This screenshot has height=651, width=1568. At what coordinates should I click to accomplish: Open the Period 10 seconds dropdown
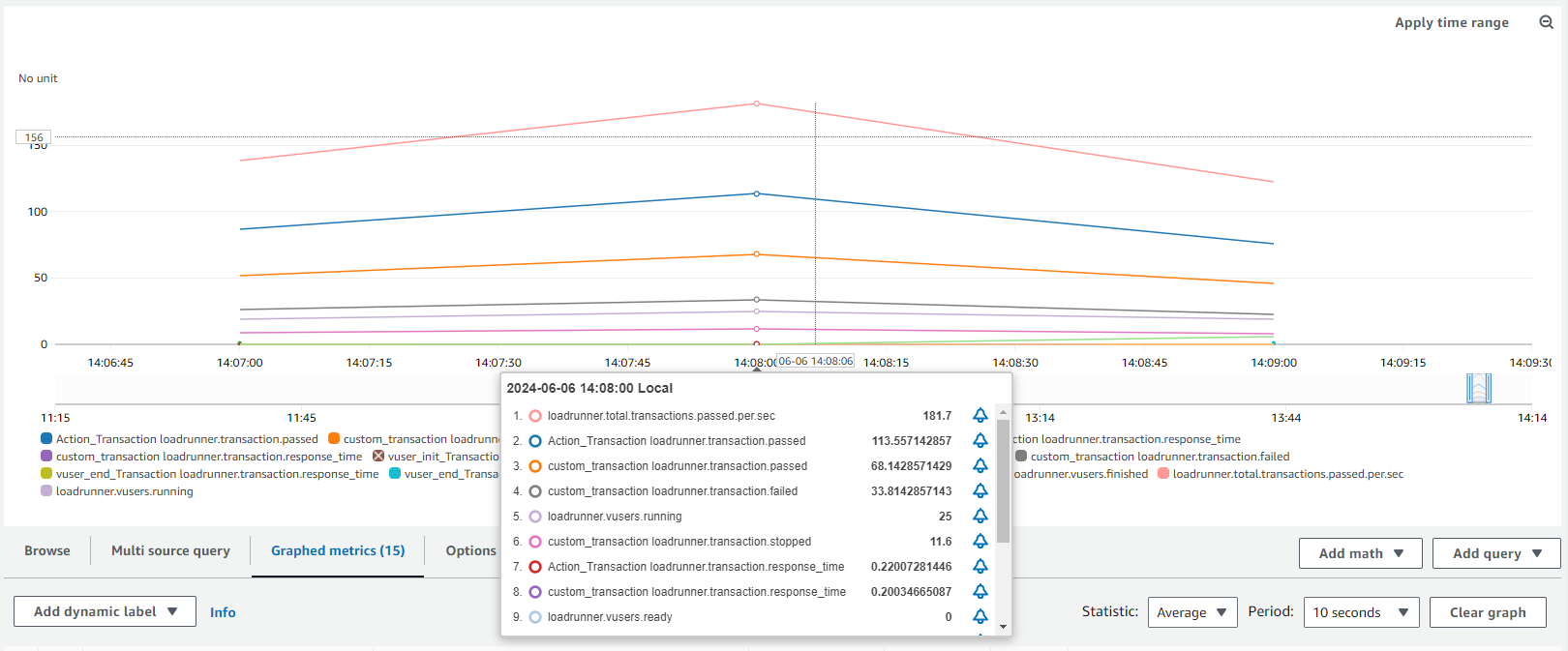(1360, 612)
